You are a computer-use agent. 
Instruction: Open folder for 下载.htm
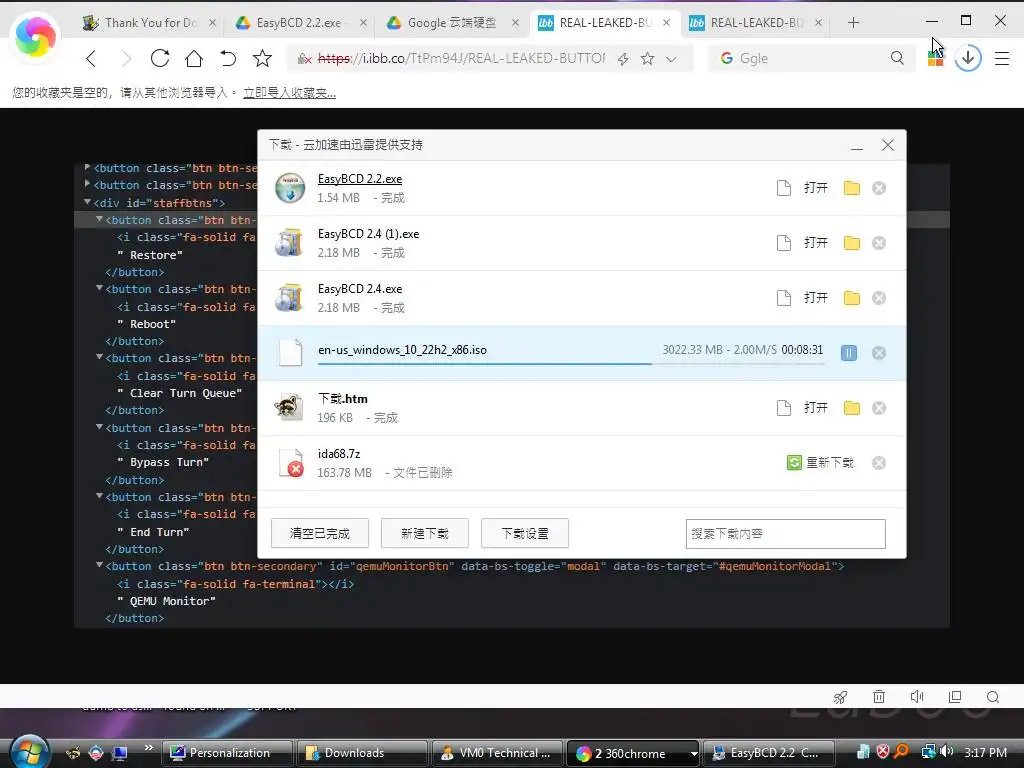pos(852,408)
